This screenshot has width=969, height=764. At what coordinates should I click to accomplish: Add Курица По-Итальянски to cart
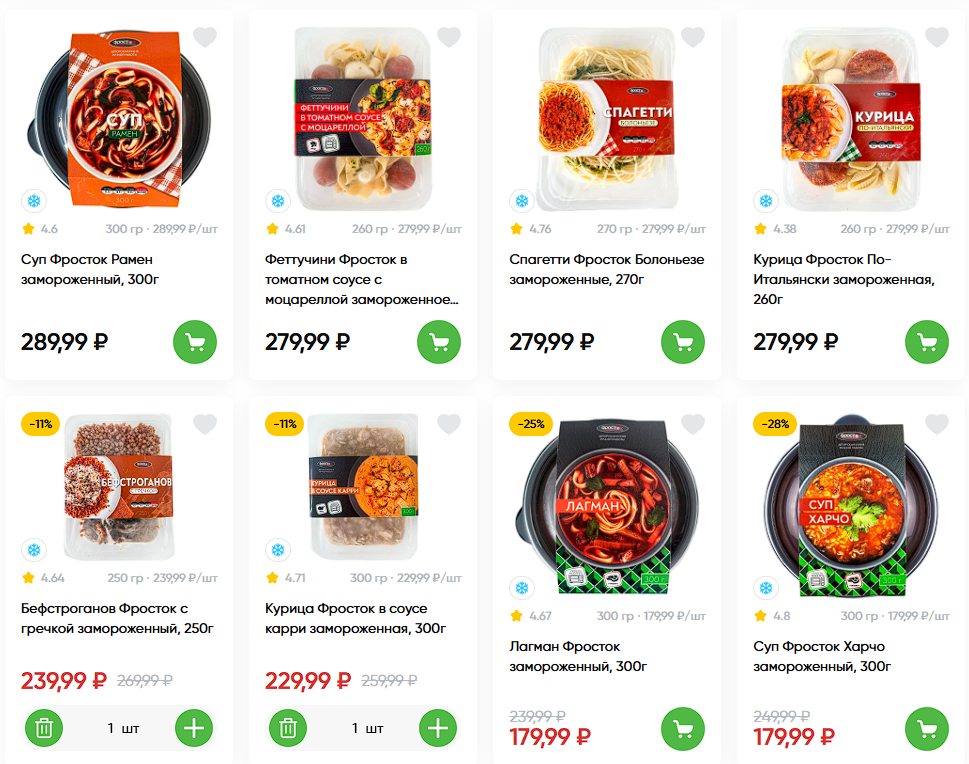927,342
